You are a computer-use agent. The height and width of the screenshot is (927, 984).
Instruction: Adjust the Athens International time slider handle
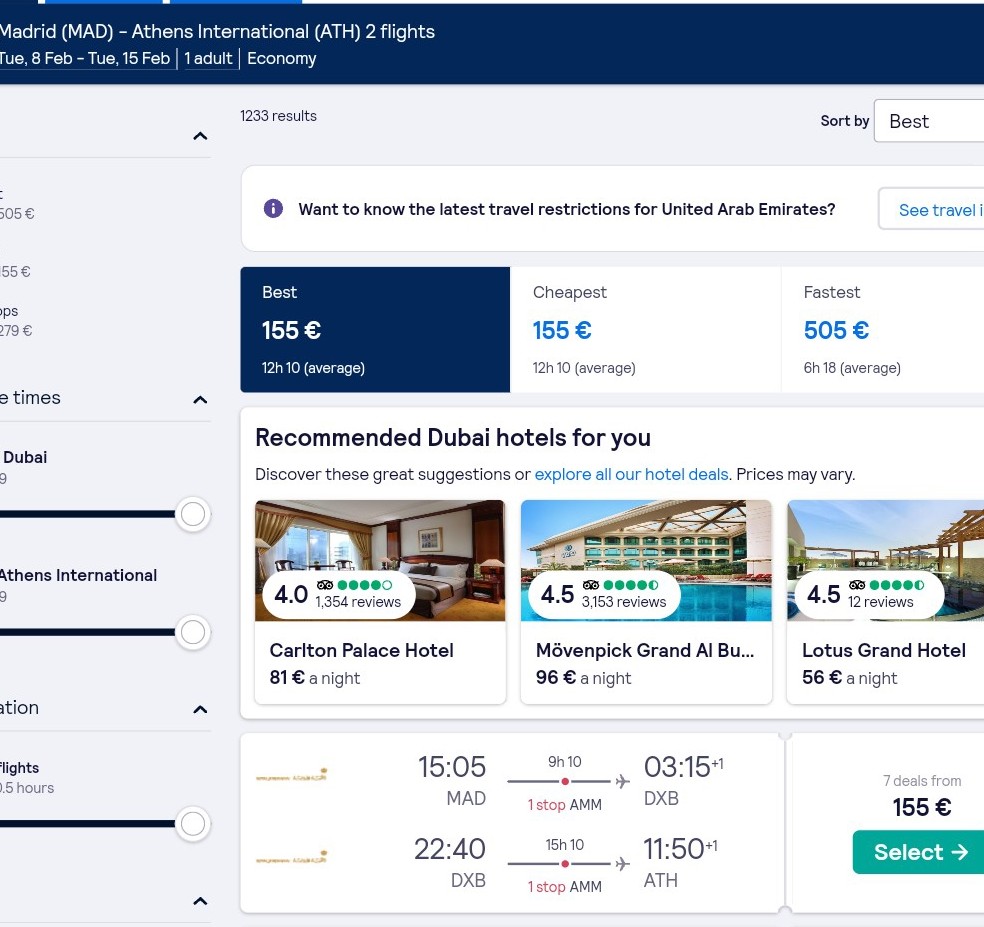pyautogui.click(x=193, y=632)
